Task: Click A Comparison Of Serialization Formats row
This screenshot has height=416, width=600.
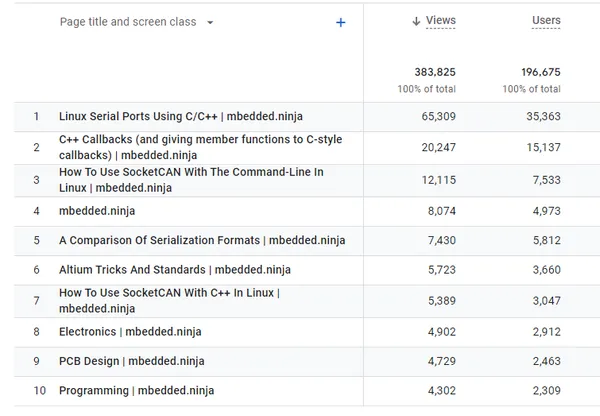Action: pos(202,240)
